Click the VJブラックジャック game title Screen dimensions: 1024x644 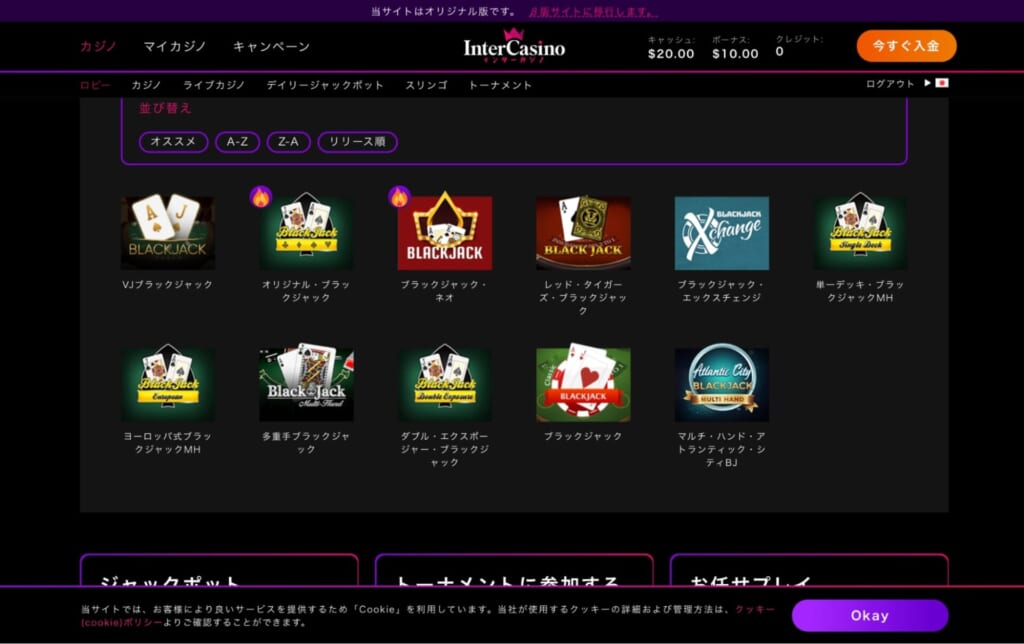click(168, 285)
